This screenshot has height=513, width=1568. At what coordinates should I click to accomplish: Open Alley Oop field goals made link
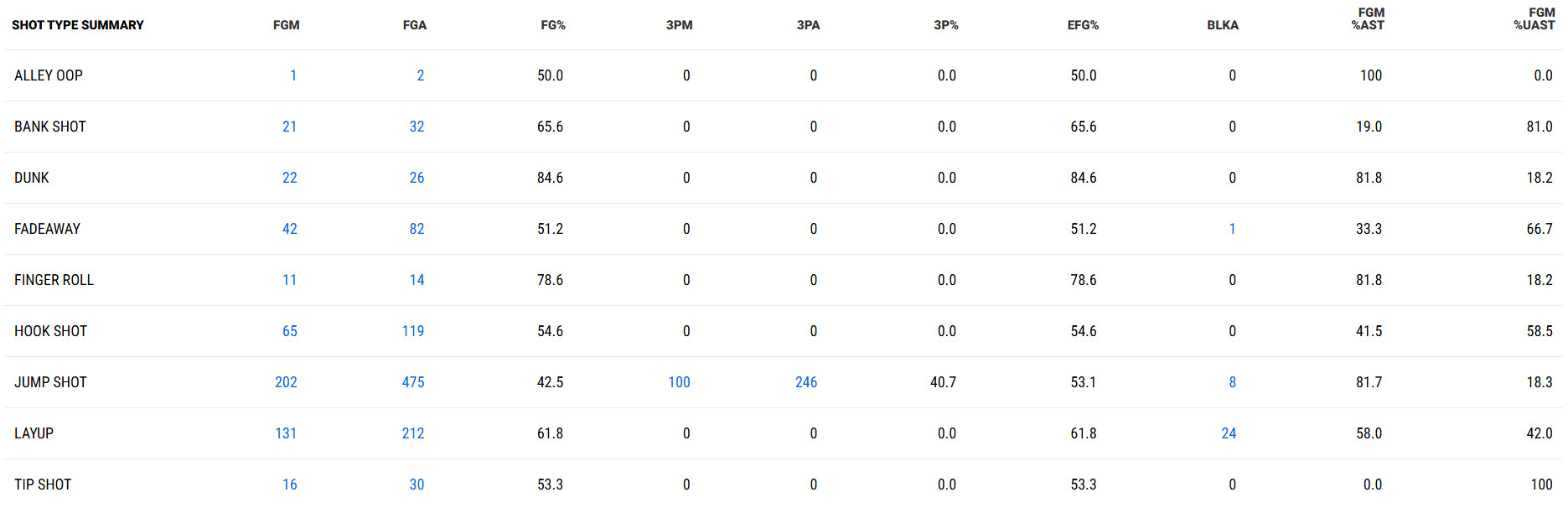(293, 75)
